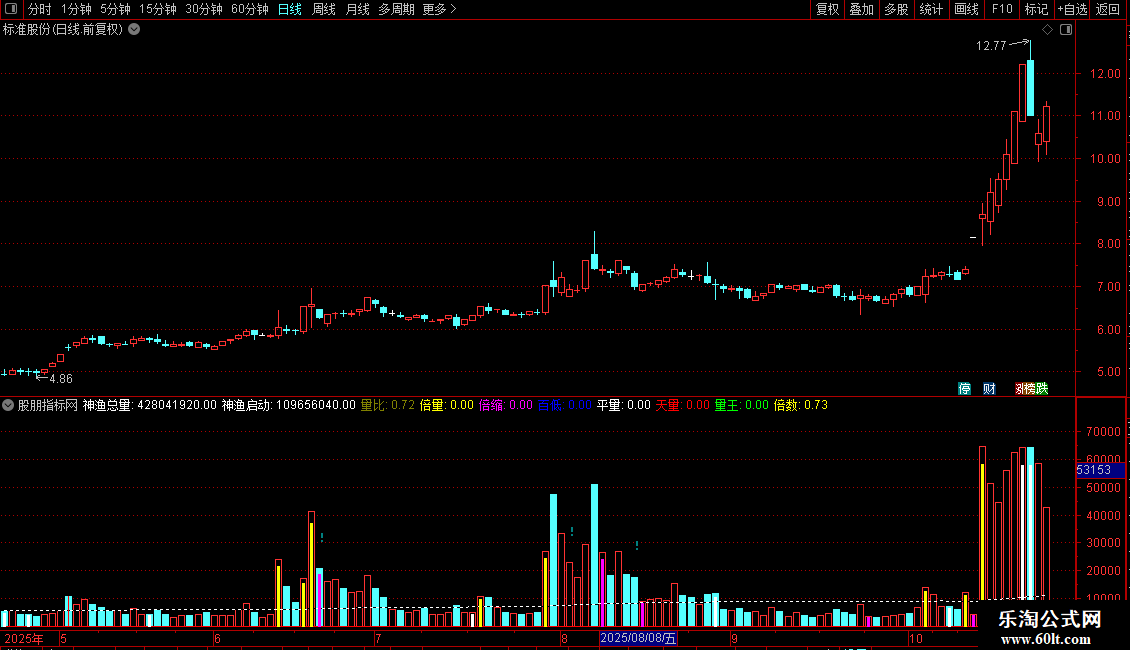The width and height of the screenshot is (1130, 650).
Task: Click the yellow 倍量 0.00 readout
Action: tap(447, 405)
